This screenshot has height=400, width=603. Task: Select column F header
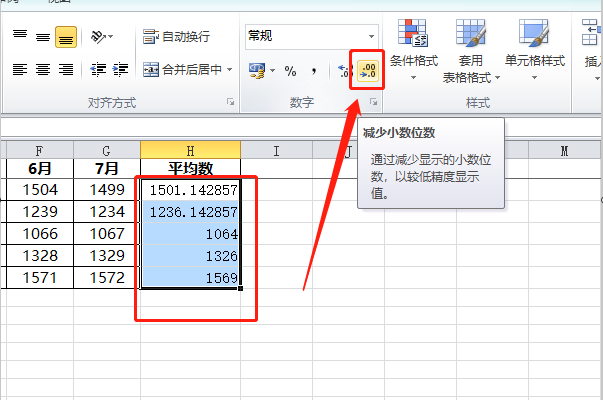pos(39,150)
